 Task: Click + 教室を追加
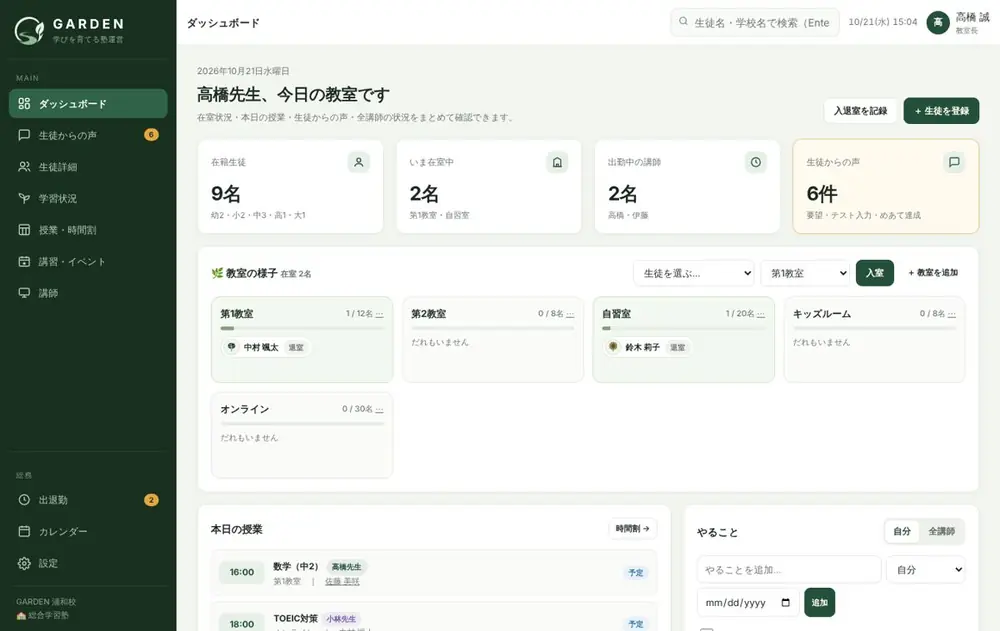(x=933, y=273)
